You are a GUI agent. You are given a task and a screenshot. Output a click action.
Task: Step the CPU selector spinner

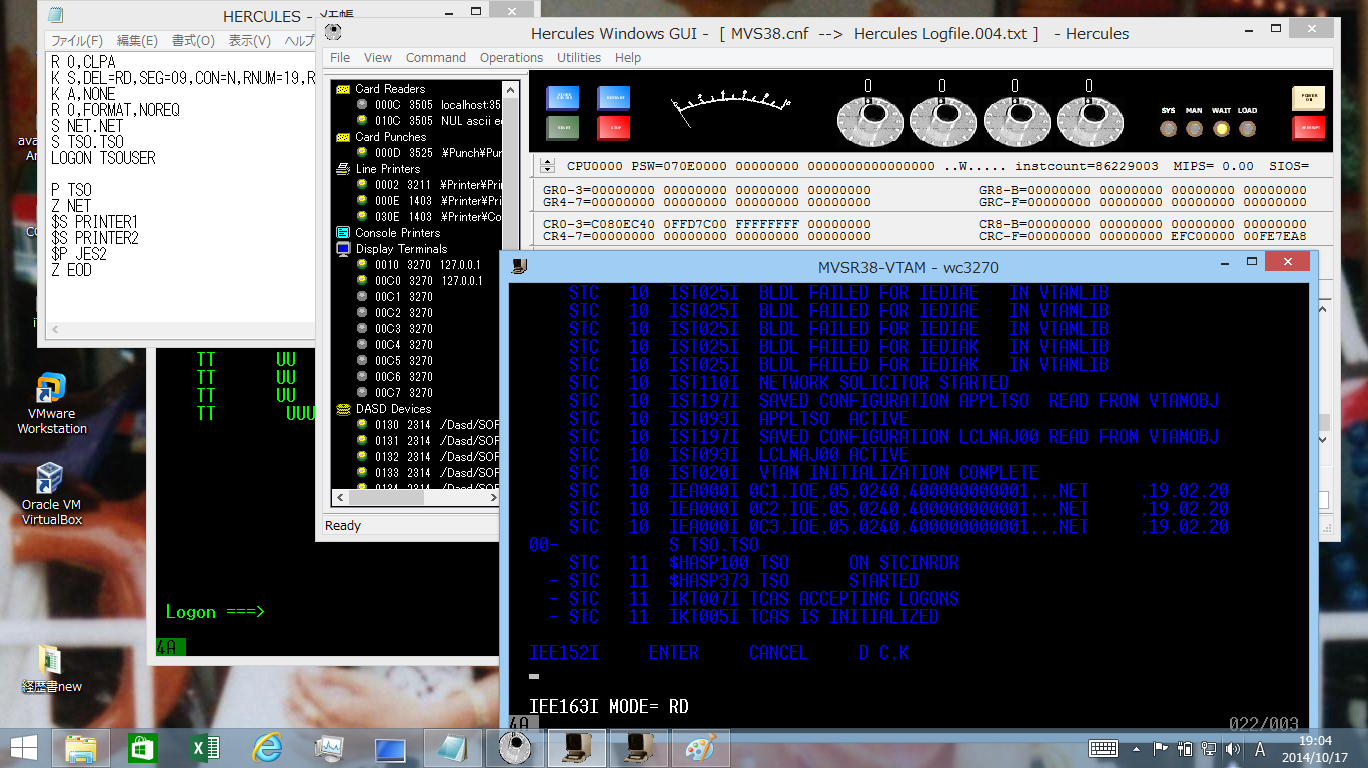[547, 166]
